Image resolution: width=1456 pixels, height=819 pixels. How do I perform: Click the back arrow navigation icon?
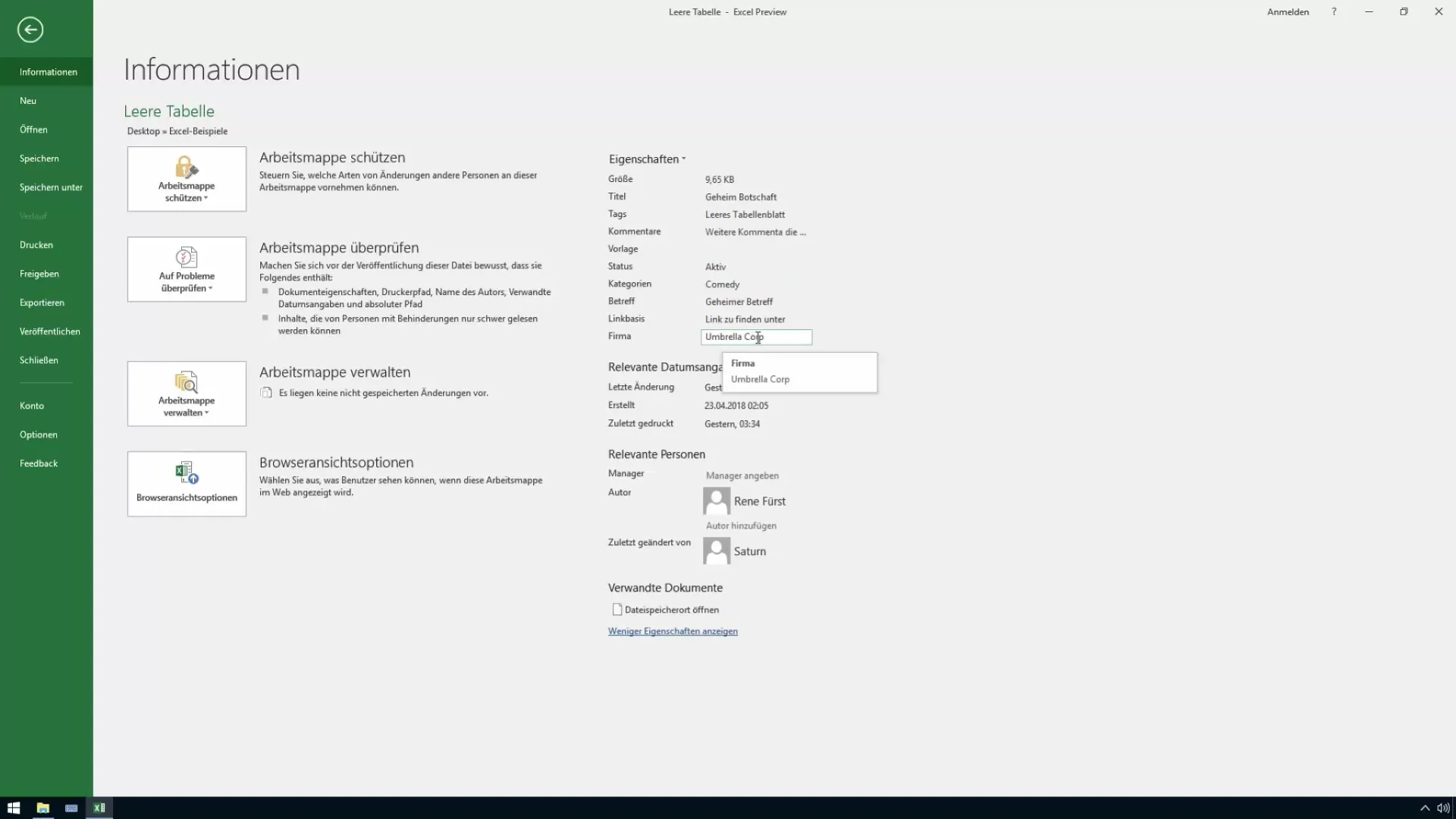(29, 29)
